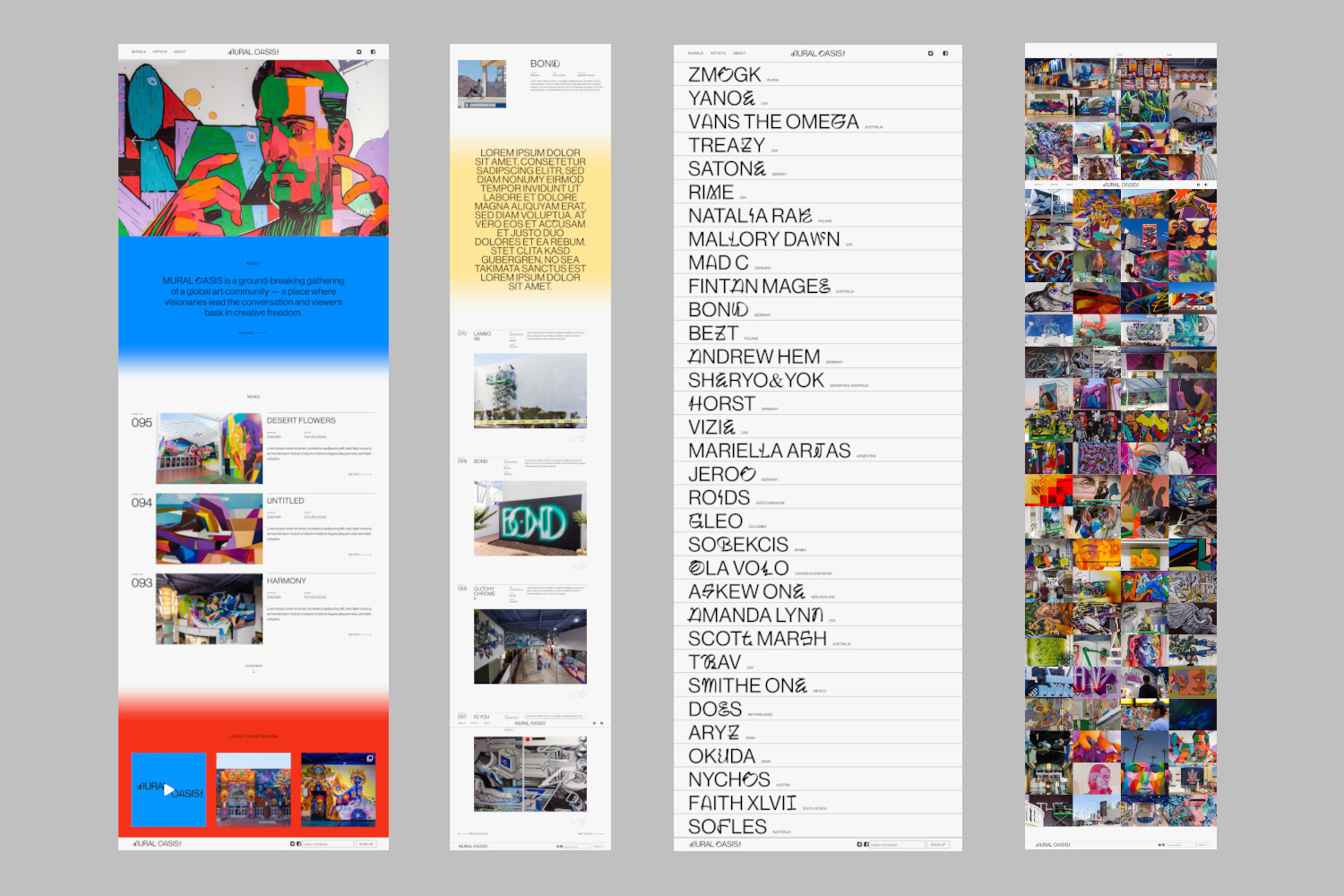Click Sign Up button in home page footer
The width and height of the screenshot is (1344, 896).
coord(366,844)
